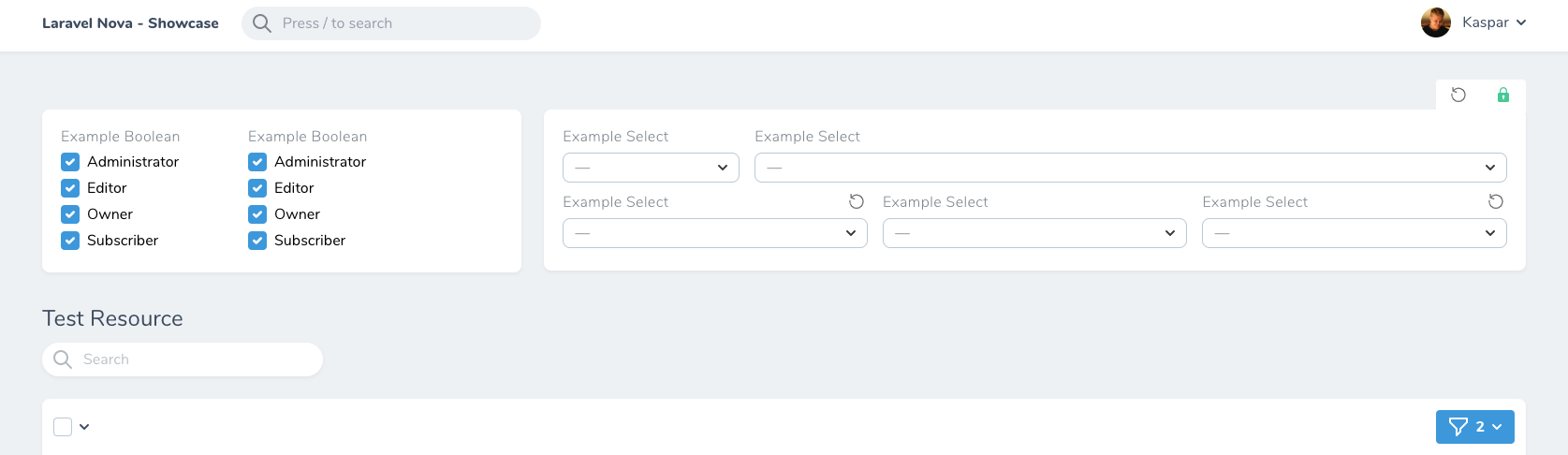1568x455 pixels.
Task: Open the Kaspar user menu
Action: point(1474,22)
